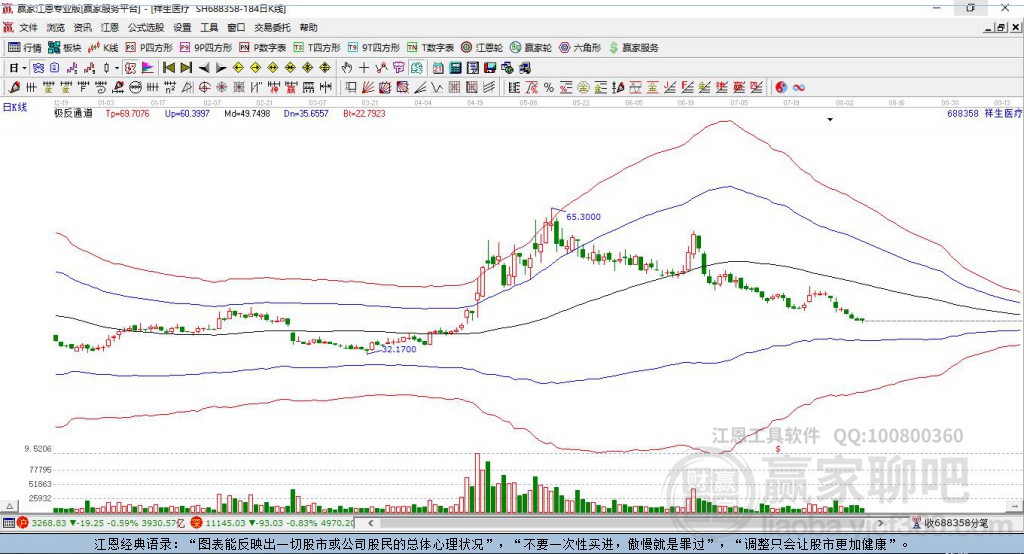Open the 设置 menu

pos(182,27)
